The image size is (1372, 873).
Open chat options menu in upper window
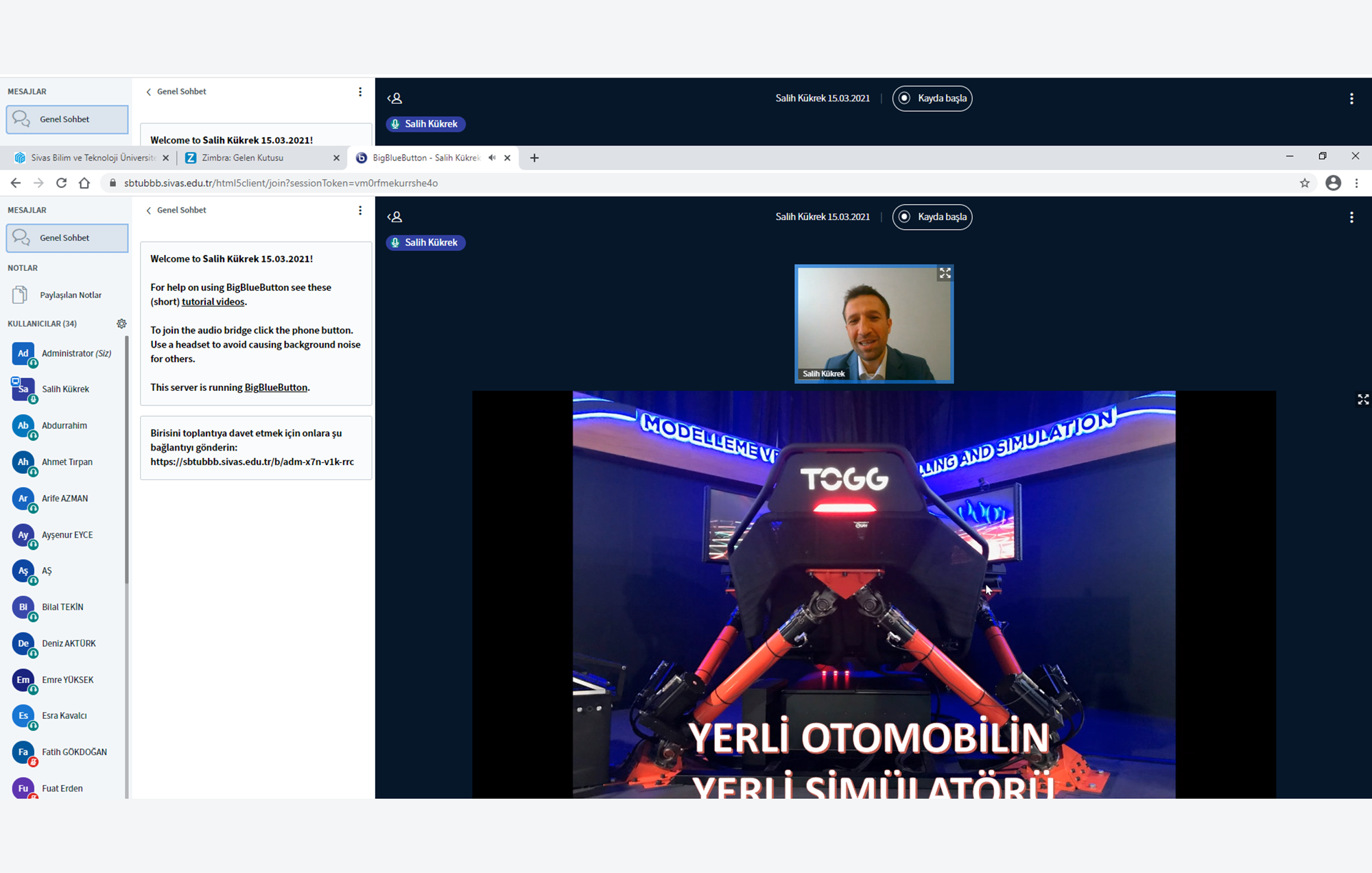coord(360,92)
